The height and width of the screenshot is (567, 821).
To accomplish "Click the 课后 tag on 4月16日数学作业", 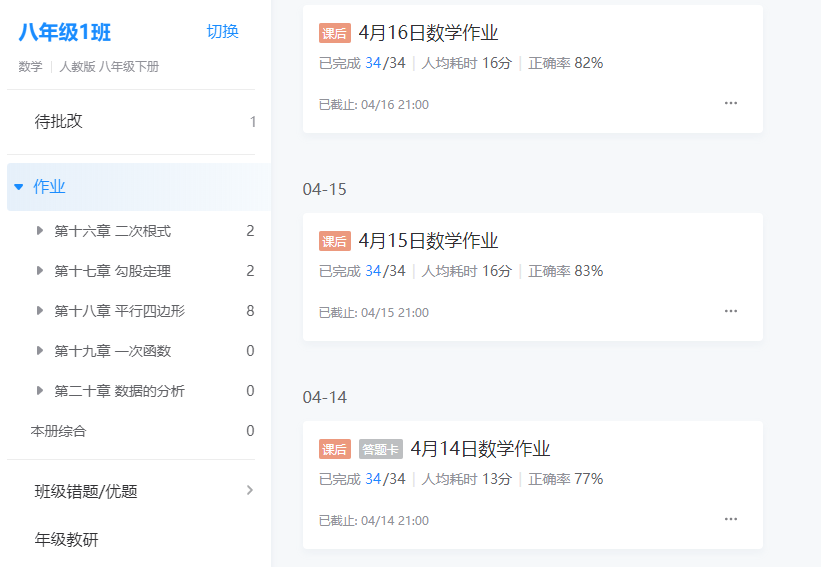I will (x=335, y=33).
